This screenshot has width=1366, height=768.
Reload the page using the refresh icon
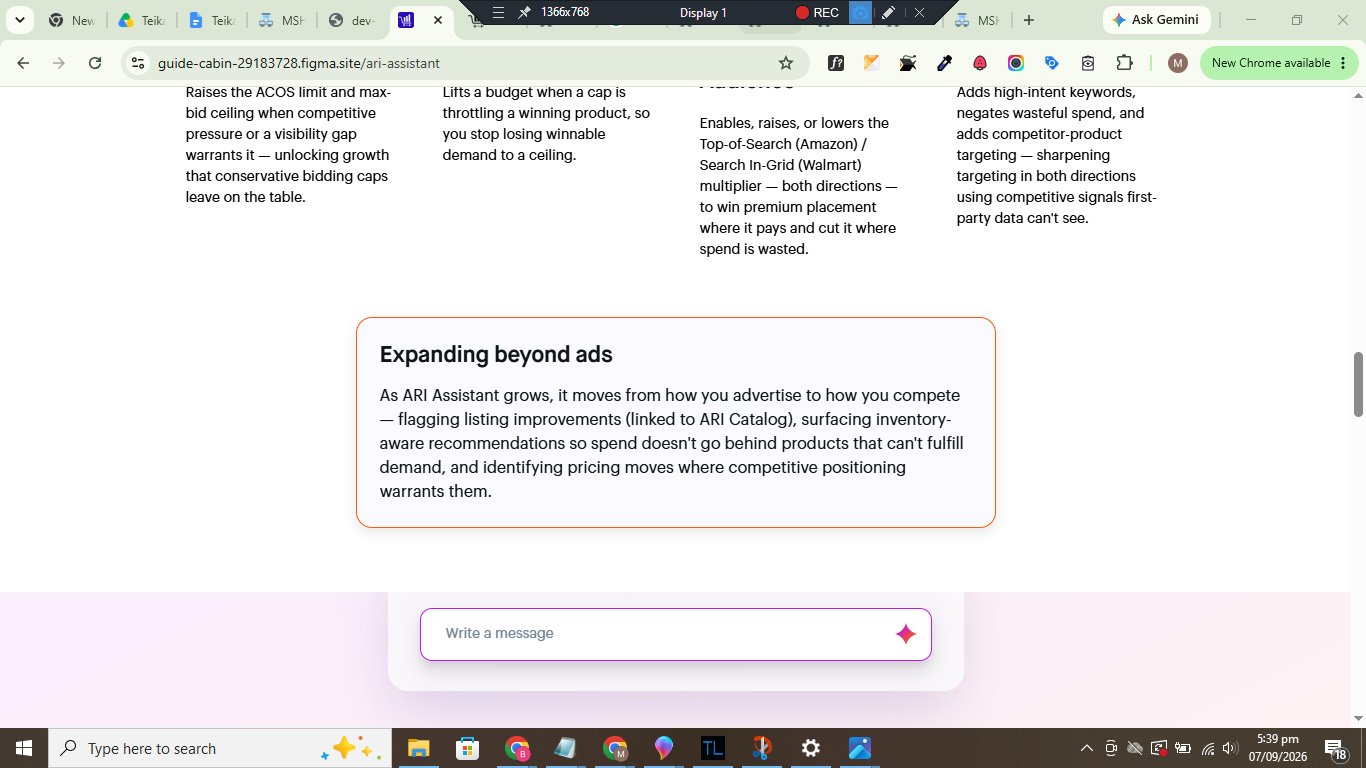click(x=95, y=63)
